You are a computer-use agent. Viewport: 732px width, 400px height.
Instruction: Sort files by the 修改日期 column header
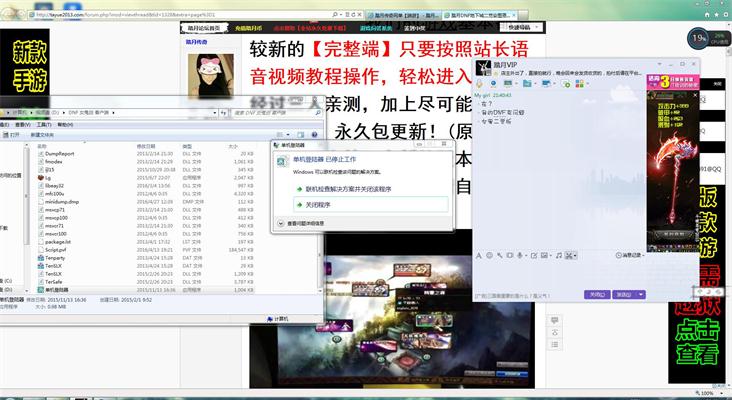tap(146, 146)
